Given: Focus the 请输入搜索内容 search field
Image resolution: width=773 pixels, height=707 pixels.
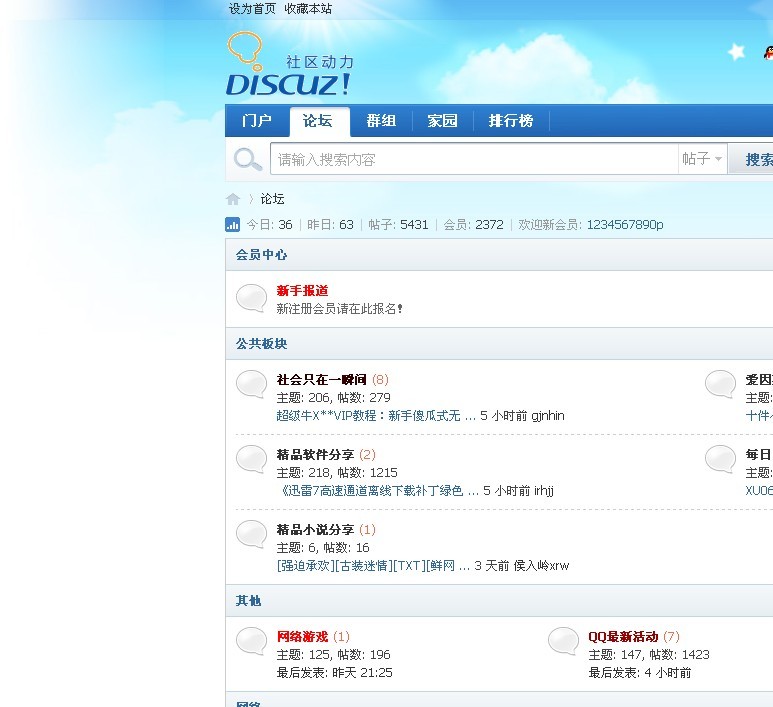Looking at the screenshot, I should [474, 159].
